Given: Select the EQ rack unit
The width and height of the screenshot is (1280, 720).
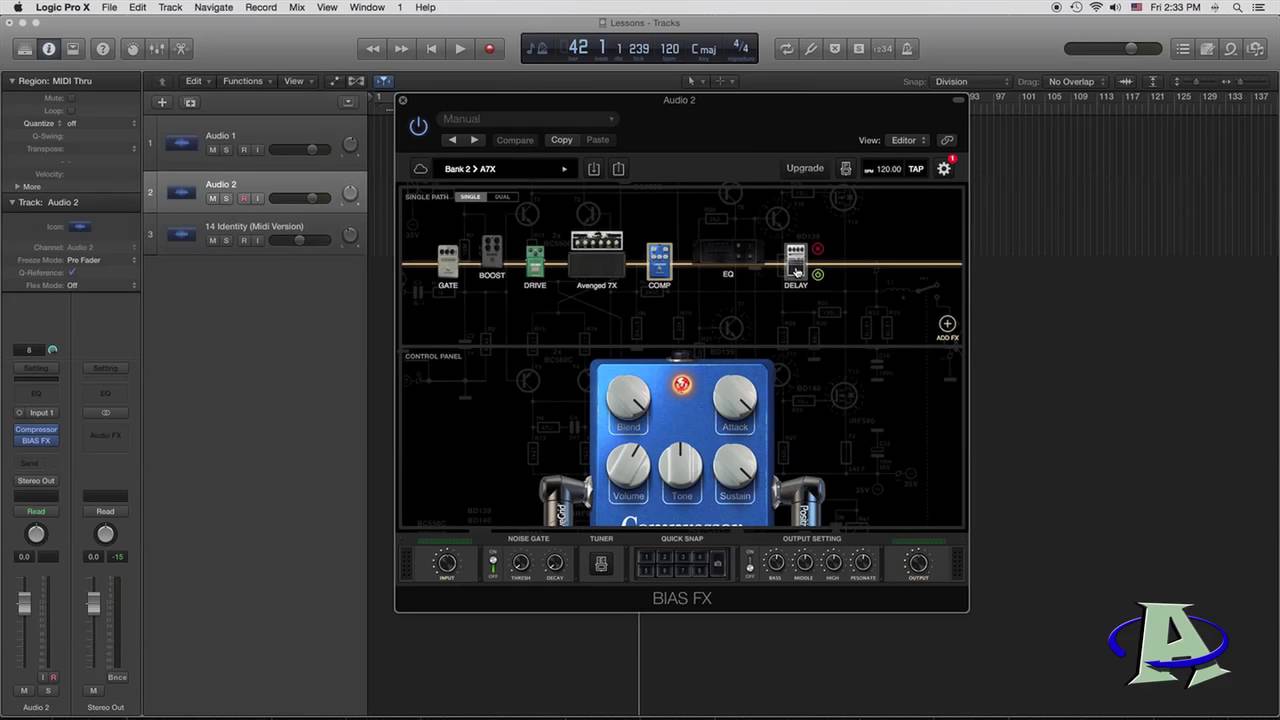Looking at the screenshot, I should pyautogui.click(x=728, y=252).
